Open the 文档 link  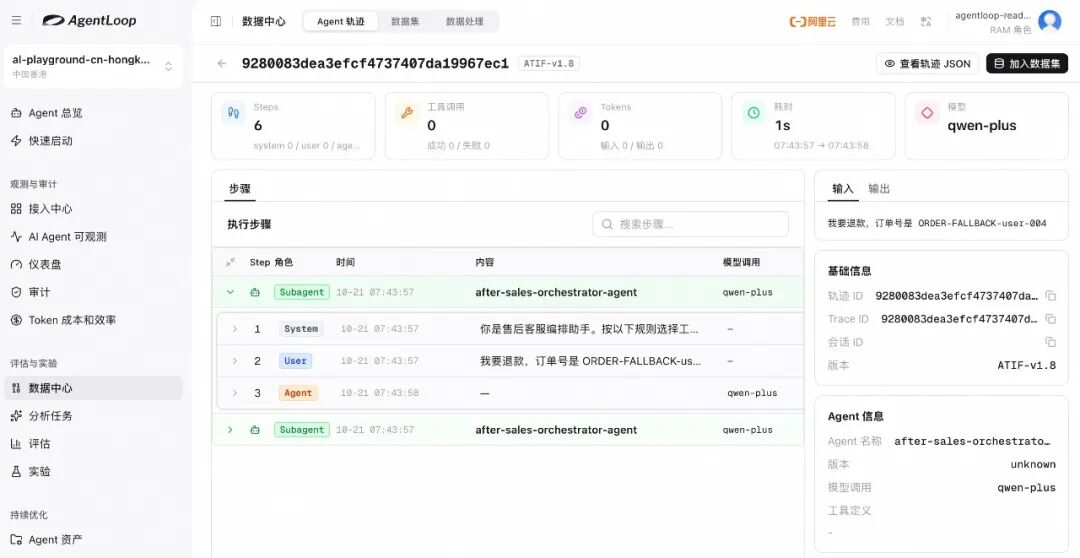[x=895, y=21]
